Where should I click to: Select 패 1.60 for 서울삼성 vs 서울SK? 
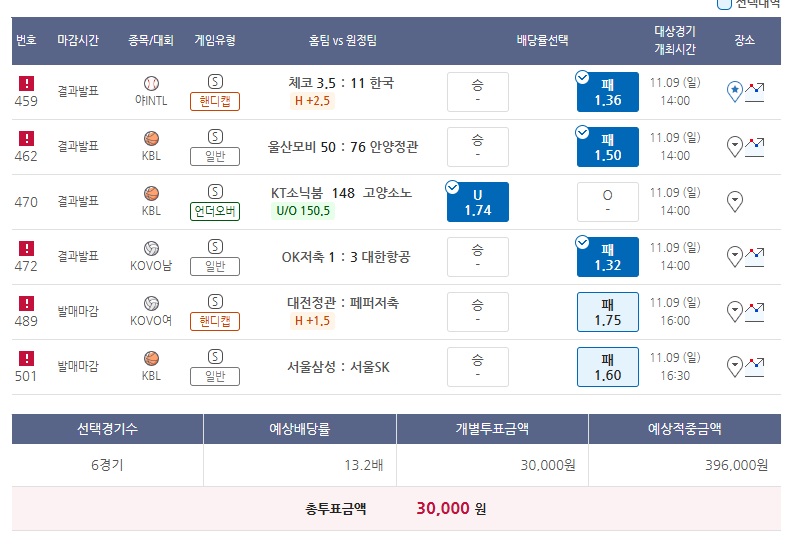[608, 367]
